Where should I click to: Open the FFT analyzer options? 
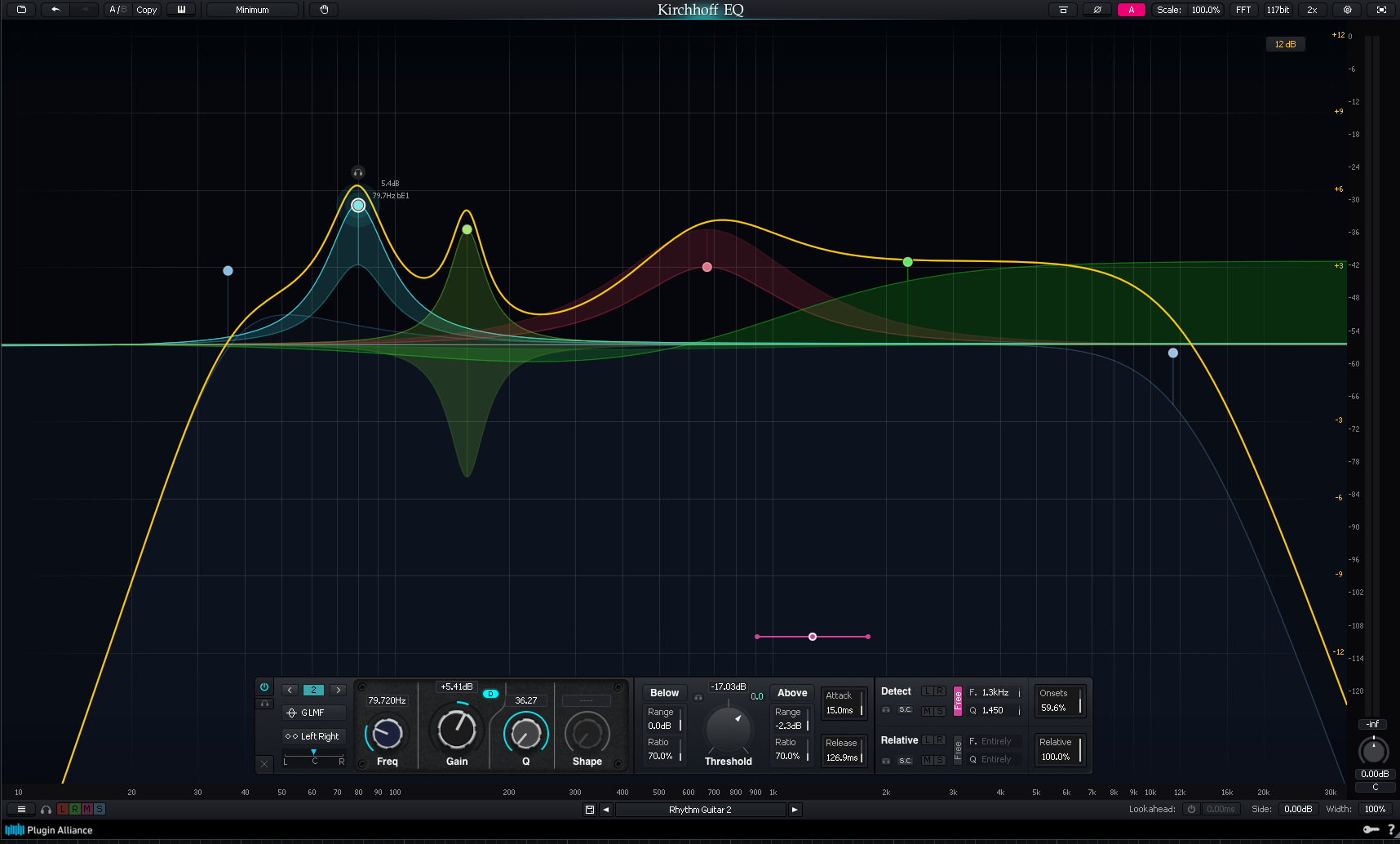[x=1243, y=10]
